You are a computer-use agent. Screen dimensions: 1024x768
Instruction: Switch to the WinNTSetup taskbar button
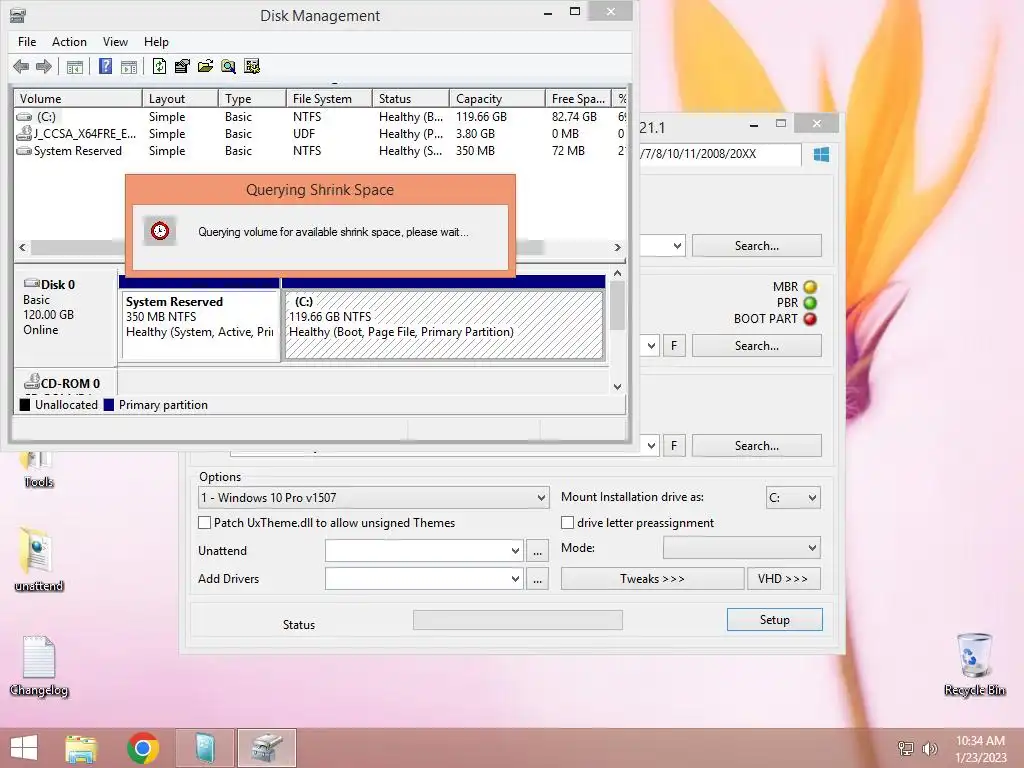tap(205, 748)
